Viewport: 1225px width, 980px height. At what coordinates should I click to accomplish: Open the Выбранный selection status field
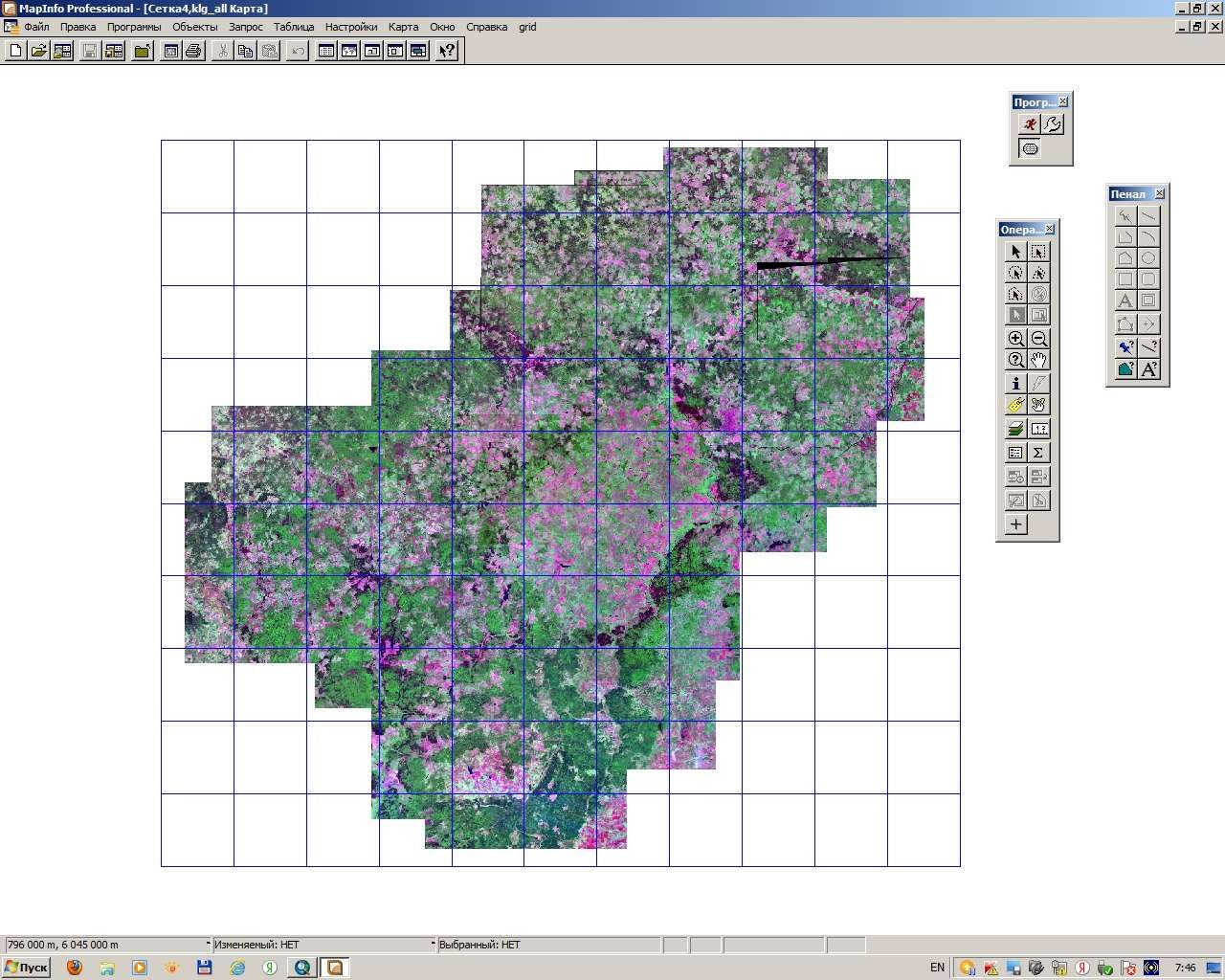548,945
